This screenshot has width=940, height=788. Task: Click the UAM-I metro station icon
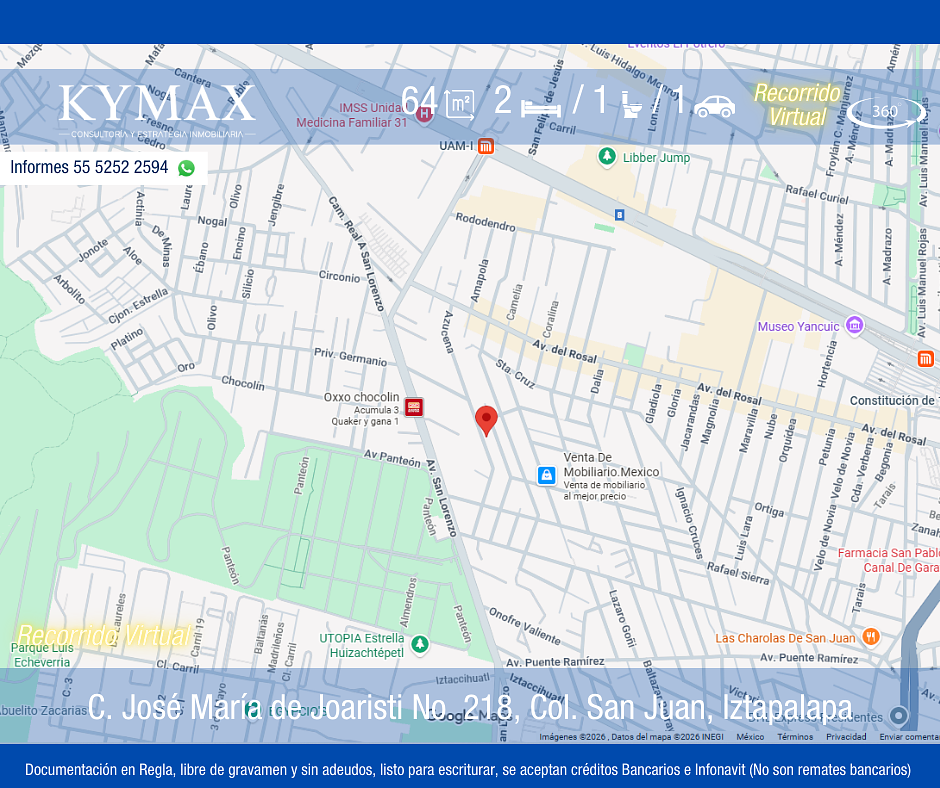click(x=485, y=146)
